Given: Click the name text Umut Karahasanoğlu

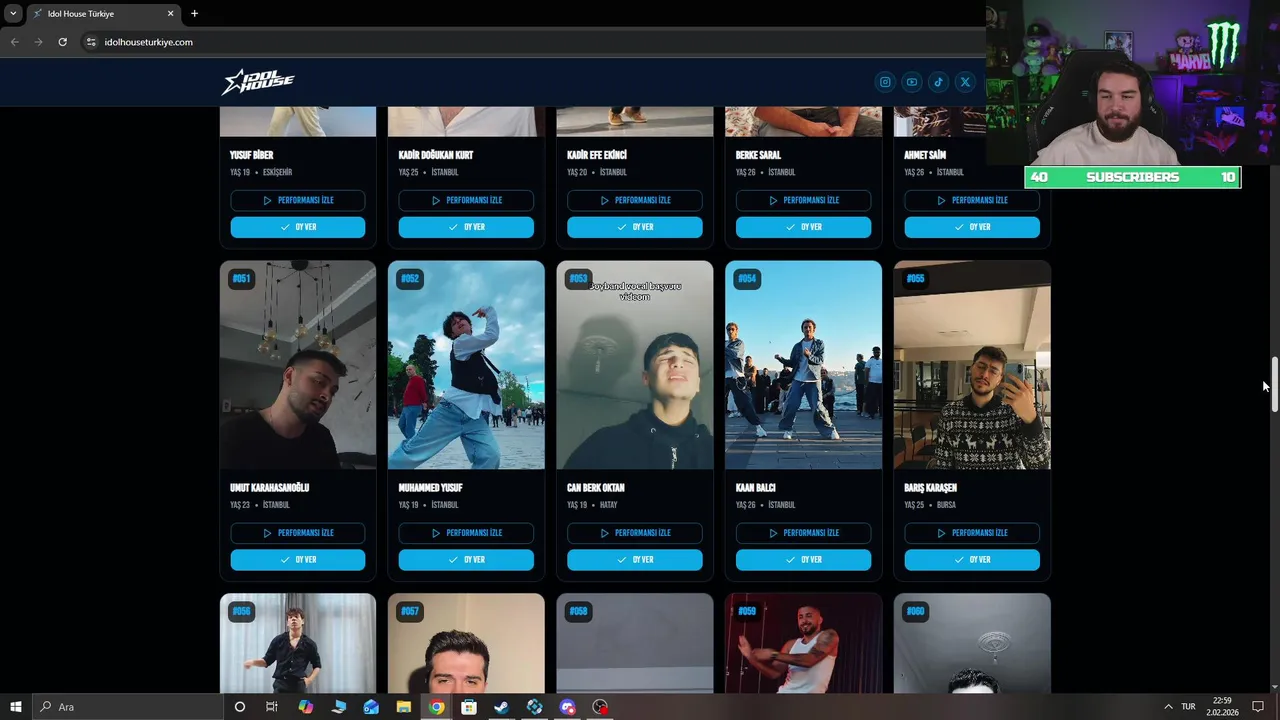Looking at the screenshot, I should [270, 488].
